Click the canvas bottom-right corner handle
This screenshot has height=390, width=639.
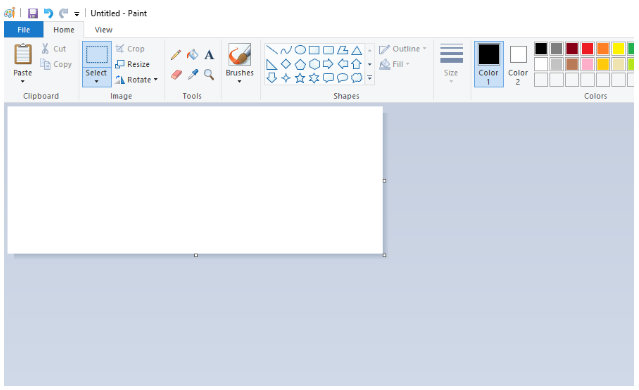[x=384, y=255]
